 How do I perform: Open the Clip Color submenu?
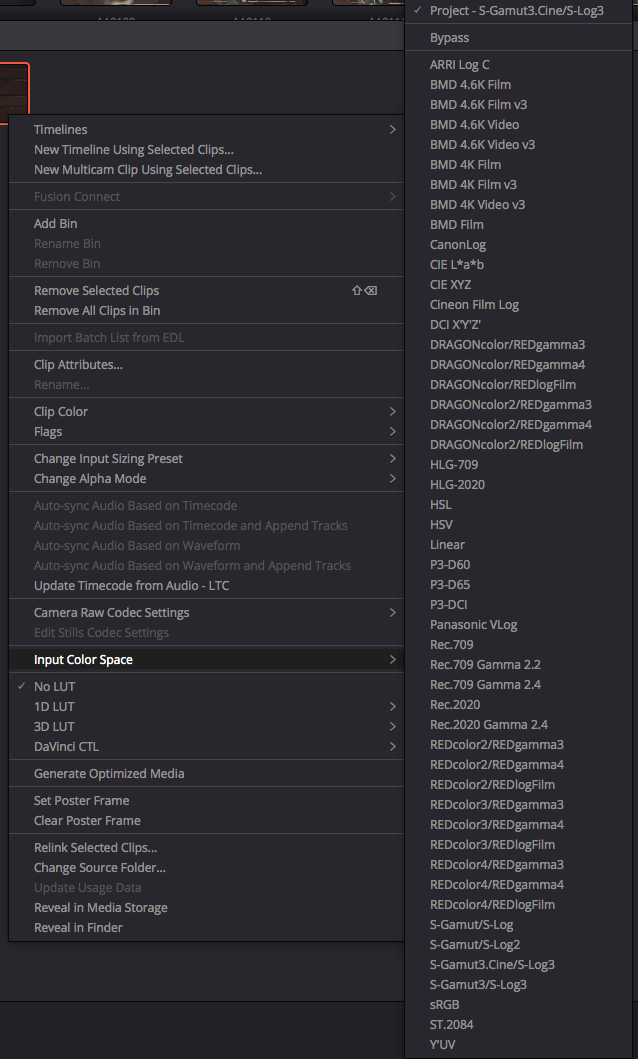(61, 412)
